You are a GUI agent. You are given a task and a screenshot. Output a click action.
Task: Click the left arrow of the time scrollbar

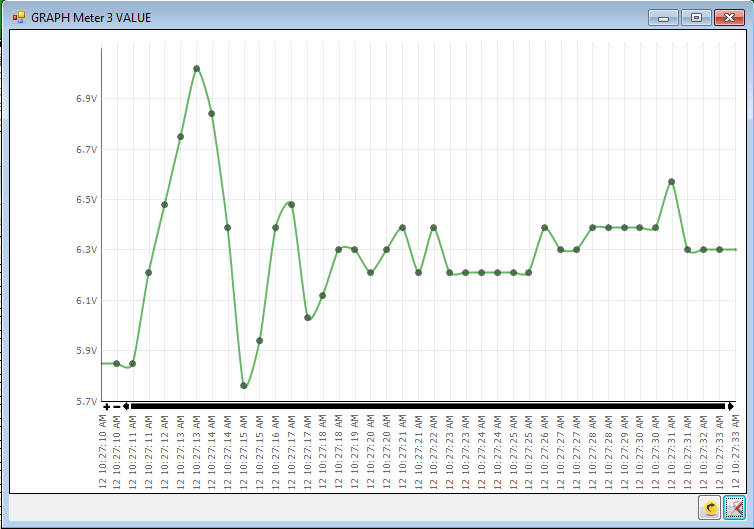(126, 406)
